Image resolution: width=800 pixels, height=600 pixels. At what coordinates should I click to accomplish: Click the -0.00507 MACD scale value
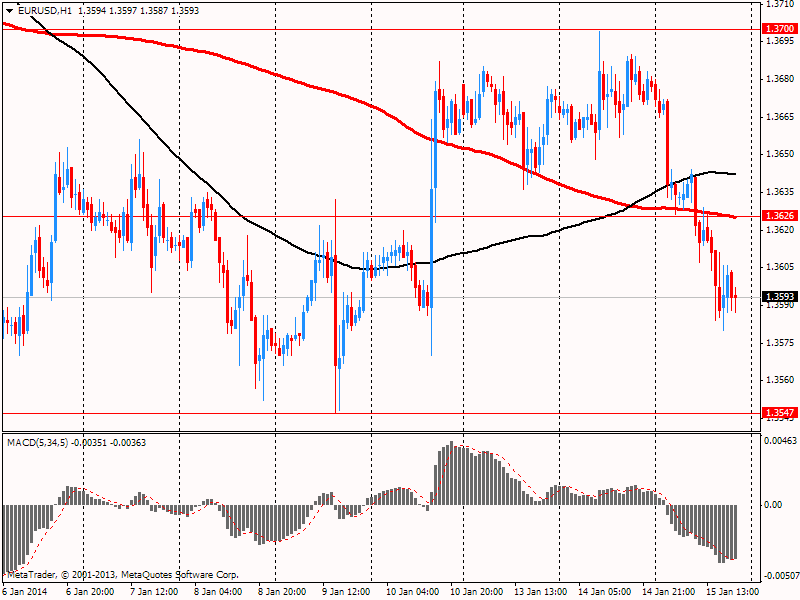click(x=782, y=576)
